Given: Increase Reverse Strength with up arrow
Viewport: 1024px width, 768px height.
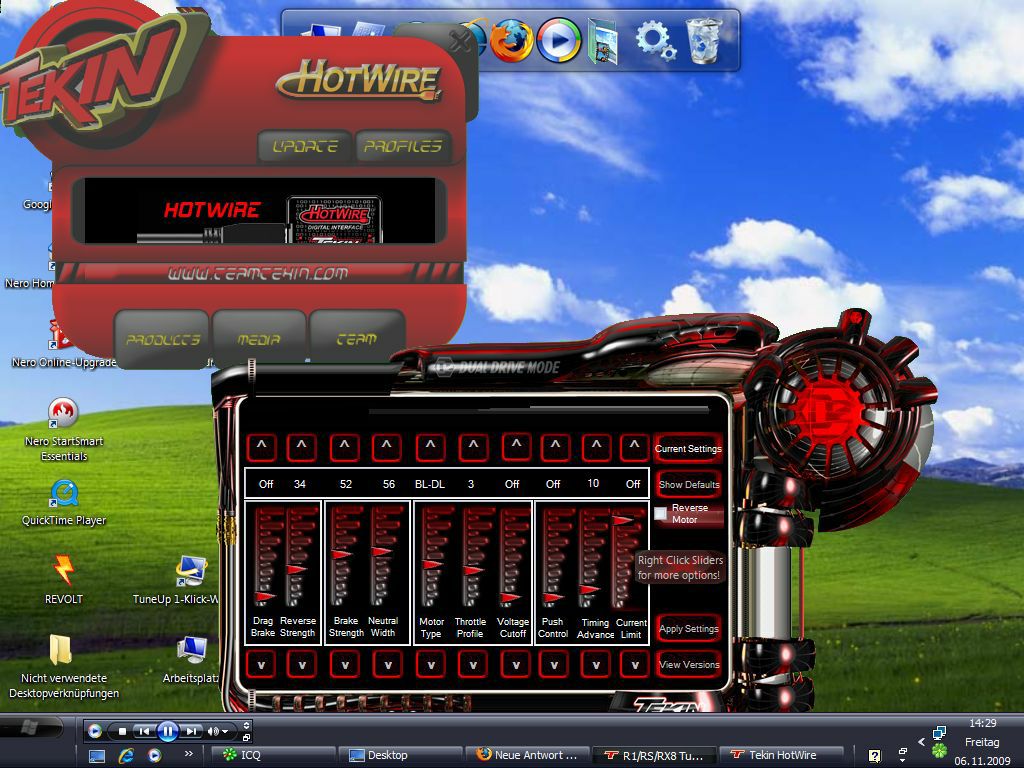Looking at the screenshot, I should pyautogui.click(x=302, y=447).
